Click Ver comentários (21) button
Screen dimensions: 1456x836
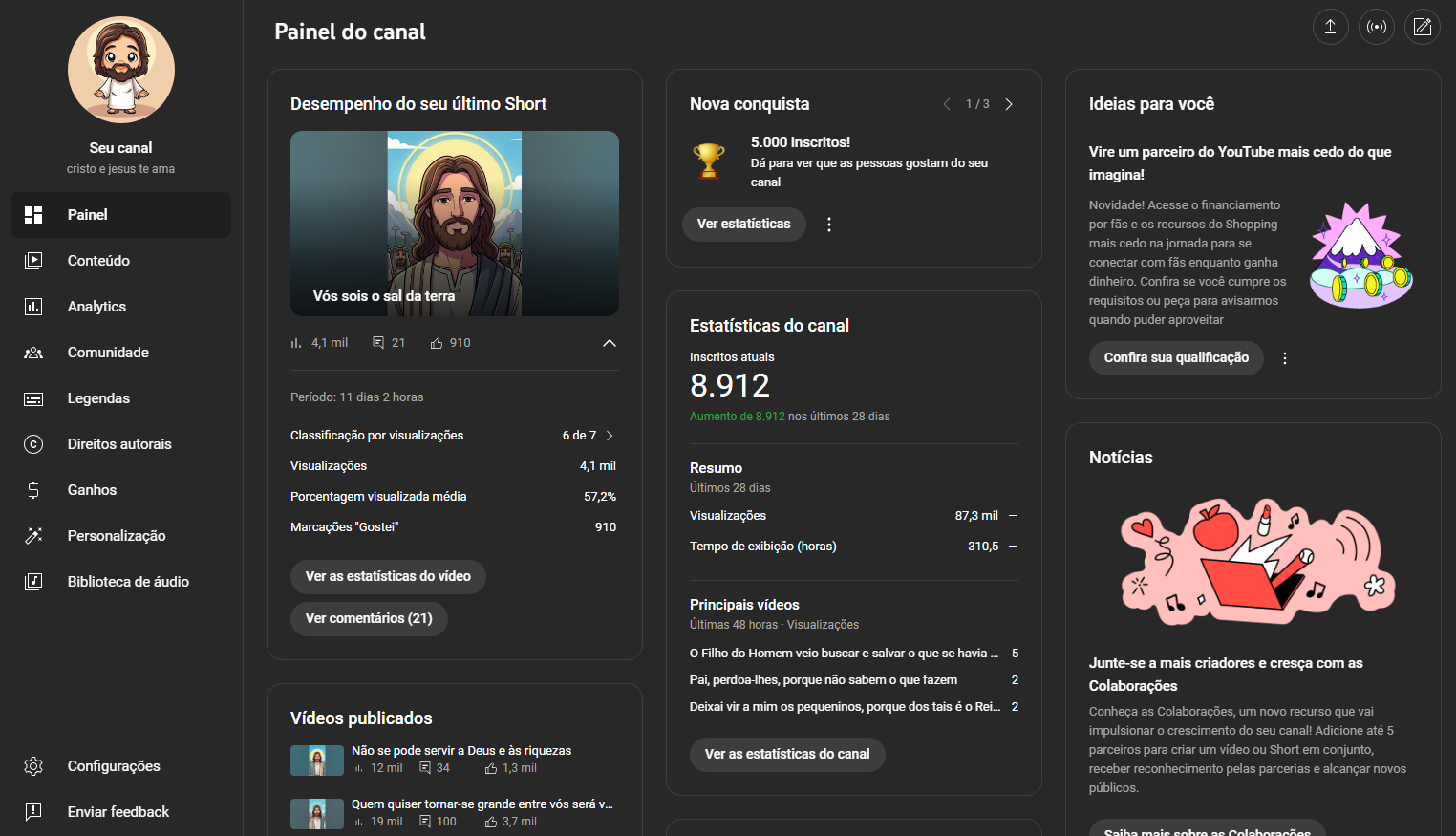pos(369,619)
